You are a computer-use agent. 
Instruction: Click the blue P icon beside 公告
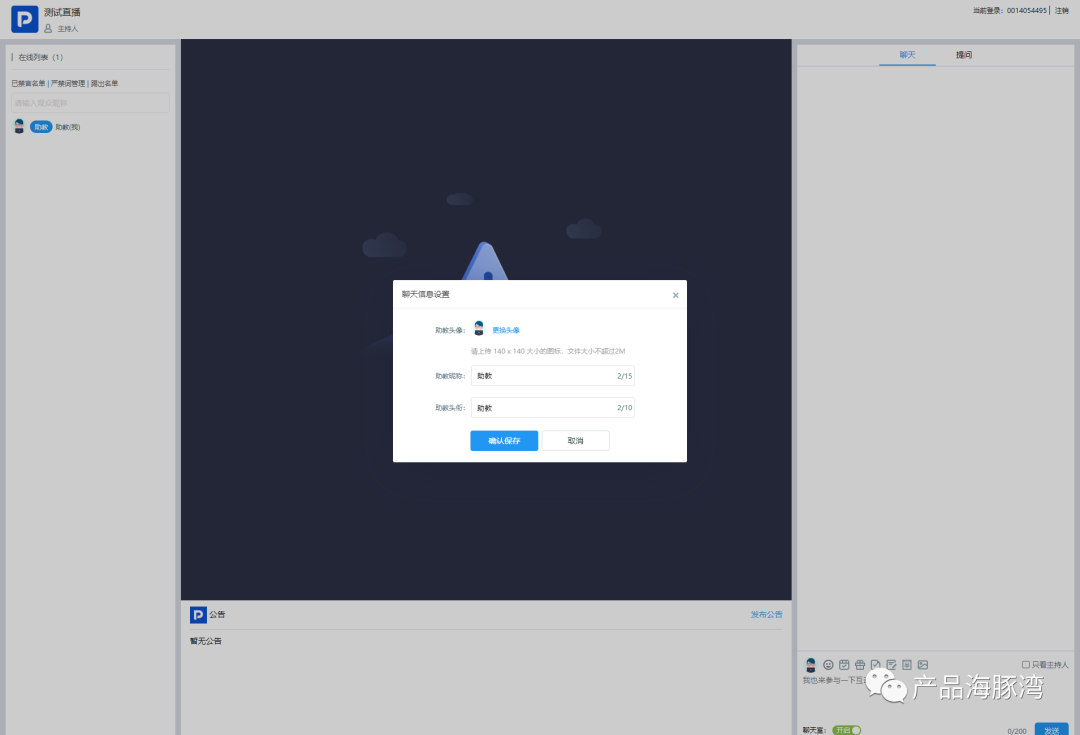[198, 614]
